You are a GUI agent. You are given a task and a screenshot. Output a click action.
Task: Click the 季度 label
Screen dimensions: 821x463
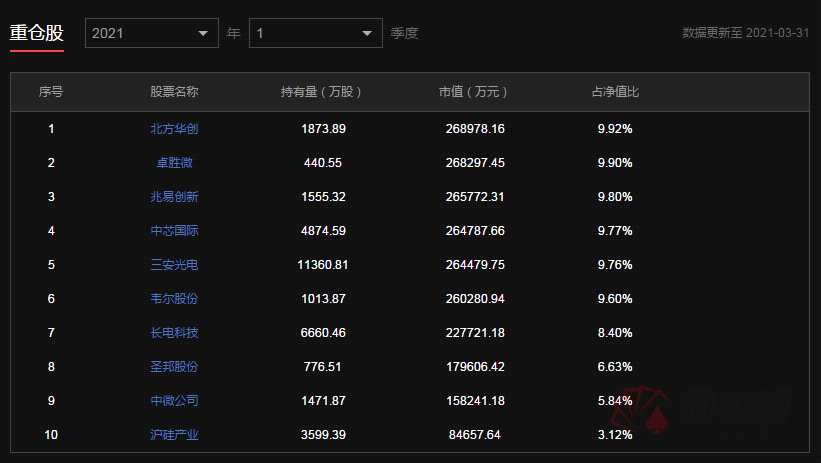[404, 33]
